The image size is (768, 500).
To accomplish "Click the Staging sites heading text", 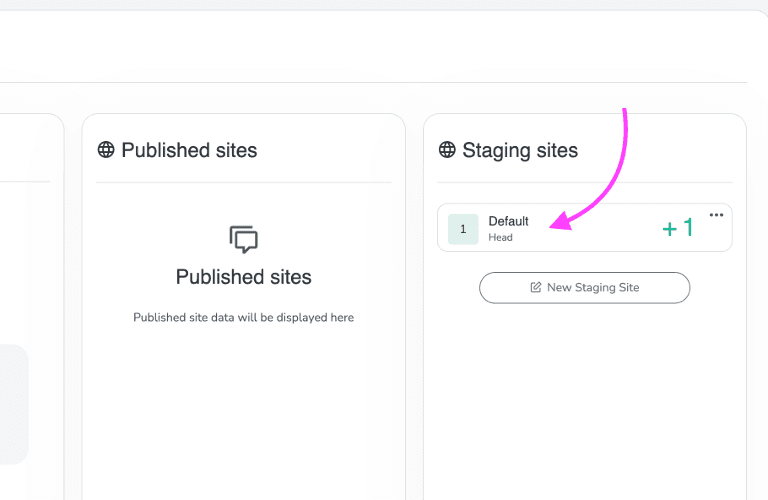I will click(520, 150).
